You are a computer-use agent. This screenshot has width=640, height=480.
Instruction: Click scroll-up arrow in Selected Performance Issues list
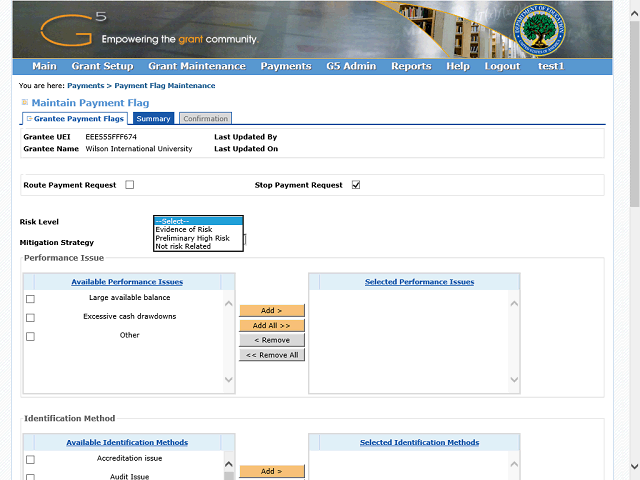pos(513,305)
